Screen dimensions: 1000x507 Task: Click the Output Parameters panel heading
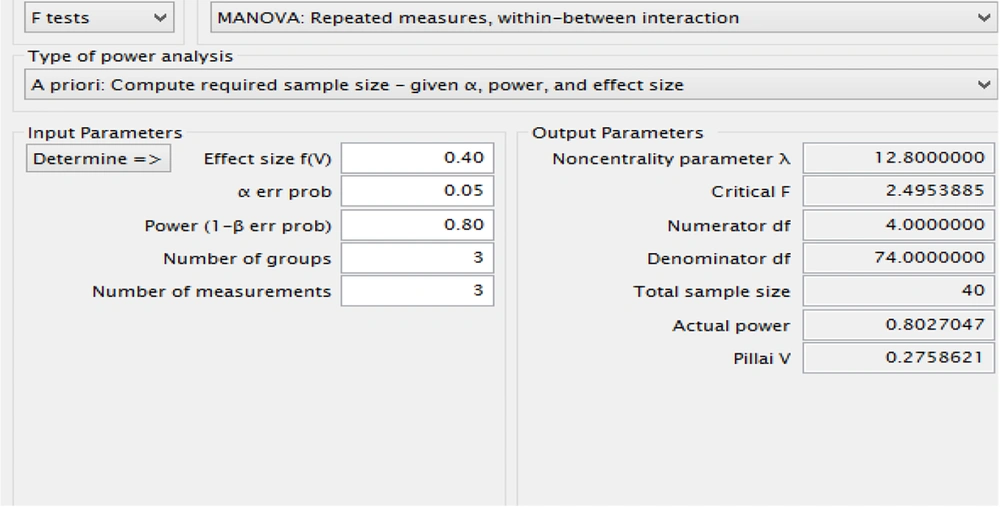point(617,133)
